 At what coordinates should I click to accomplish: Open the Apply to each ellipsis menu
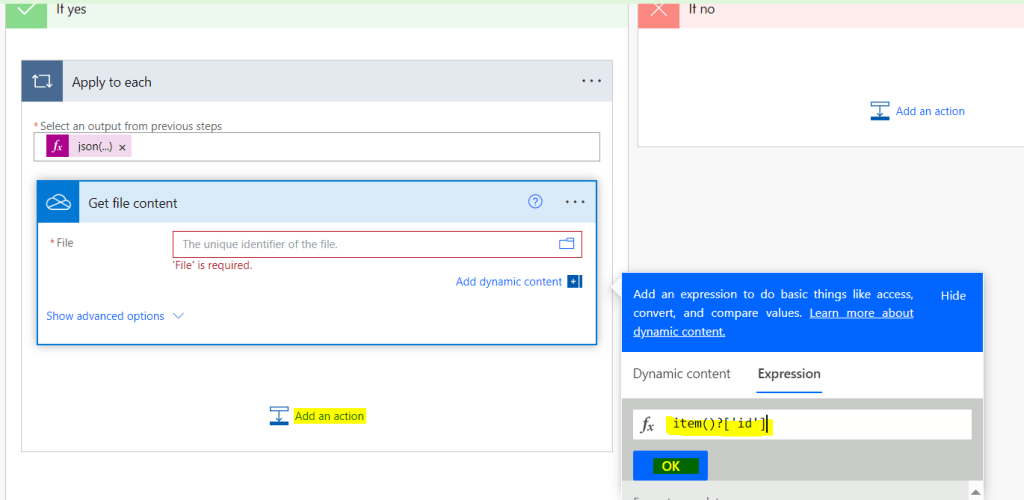(x=591, y=81)
